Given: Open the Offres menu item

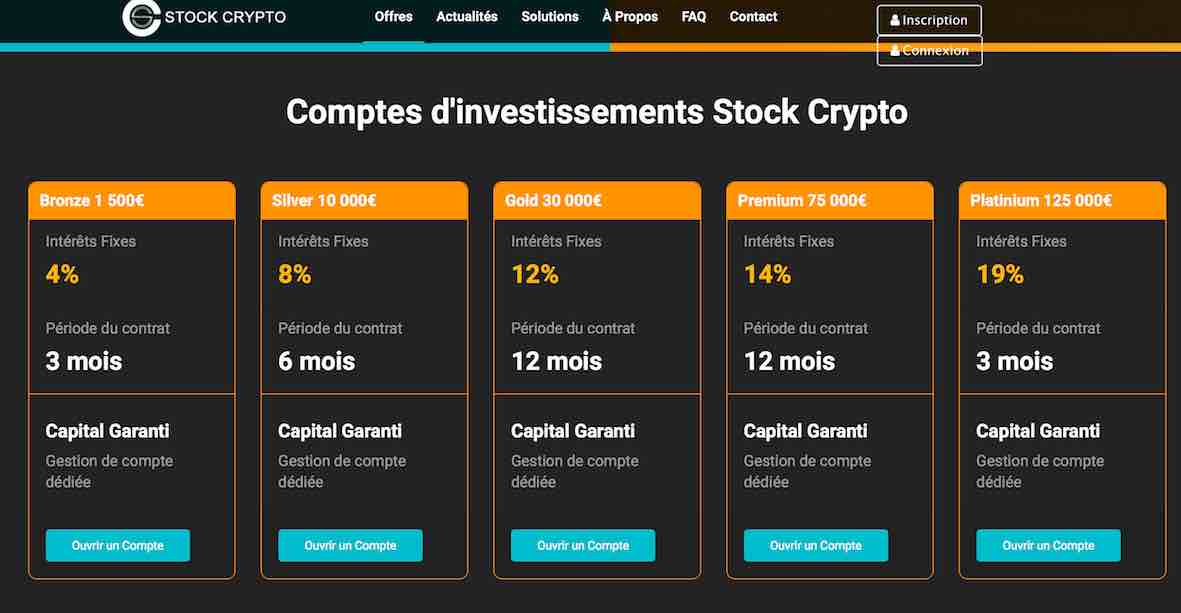Looking at the screenshot, I should tap(393, 17).
